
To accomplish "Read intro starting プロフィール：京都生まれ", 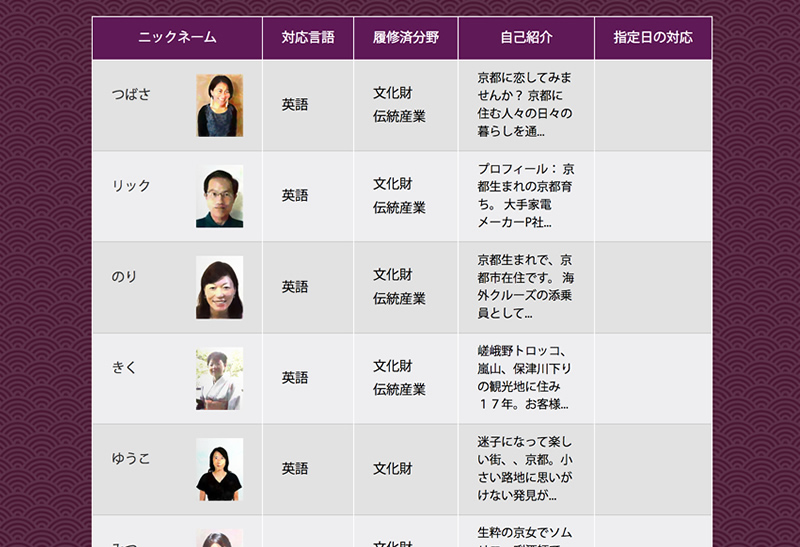I will click(526, 195).
